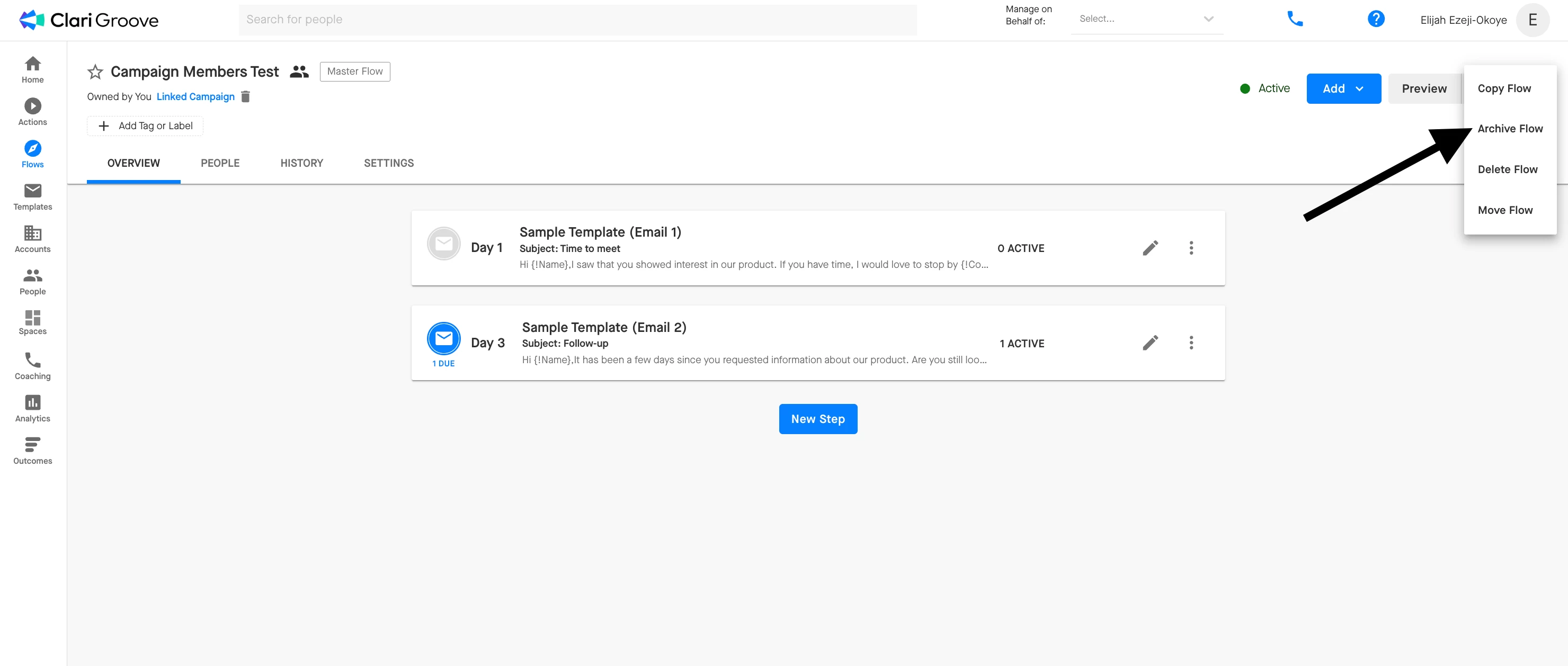1568x666 pixels.
Task: Switch to the PEOPLE tab
Action: tap(220, 163)
